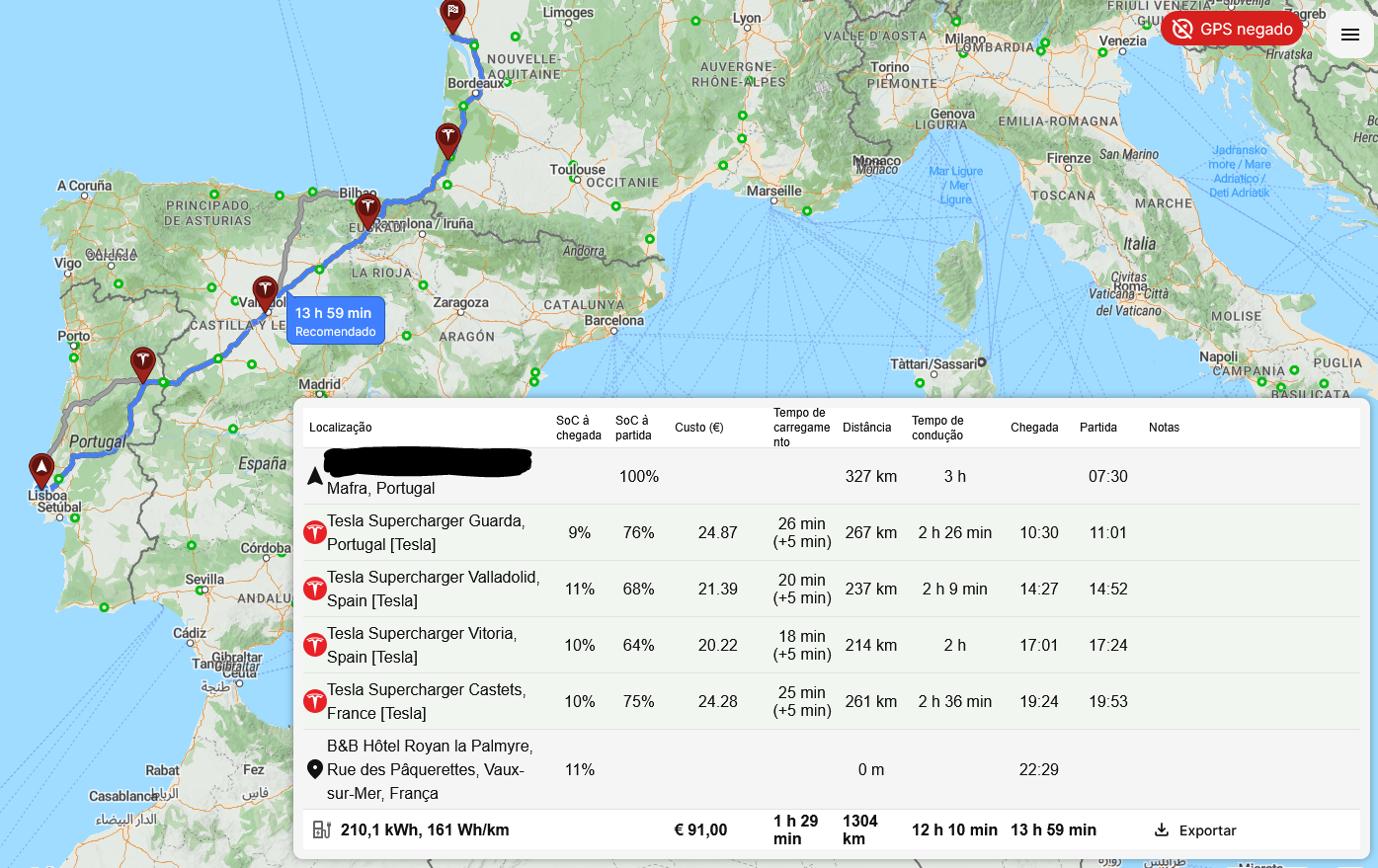Select Tesla map pin near Castets
The width and height of the screenshot is (1378, 868).
click(448, 139)
